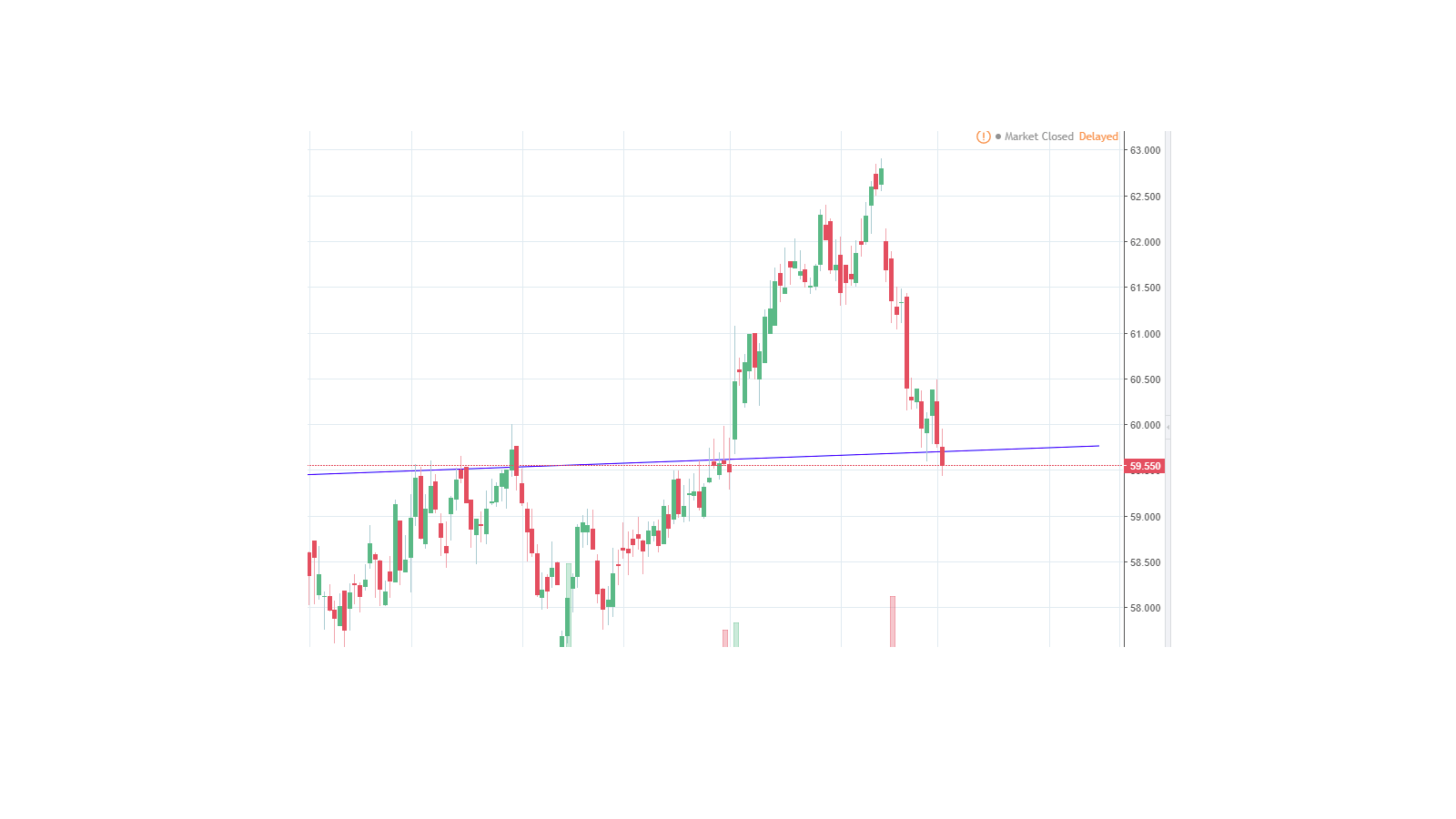Click the 61.500 price axis label
Viewport: 1456px width, 819px height.
(1145, 288)
